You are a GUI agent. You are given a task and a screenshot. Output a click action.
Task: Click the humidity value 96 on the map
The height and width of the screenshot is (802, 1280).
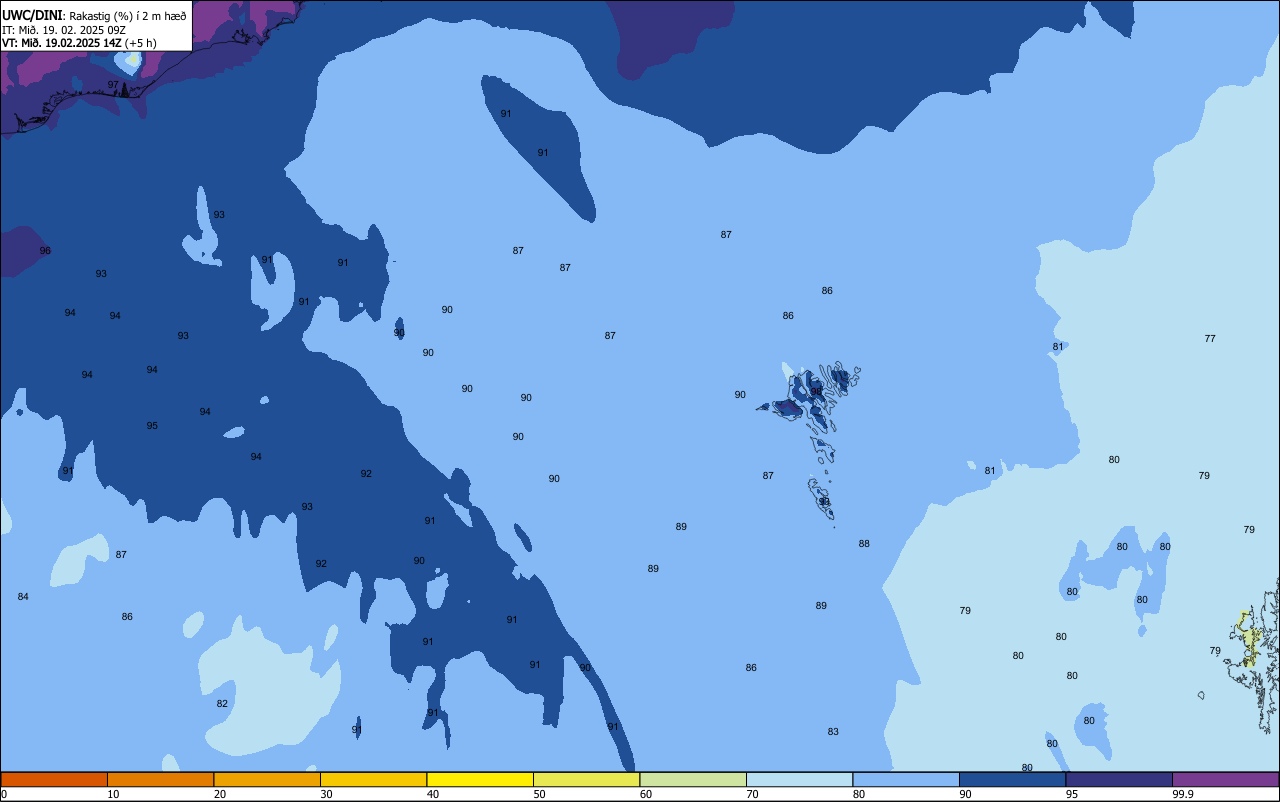(x=45, y=251)
